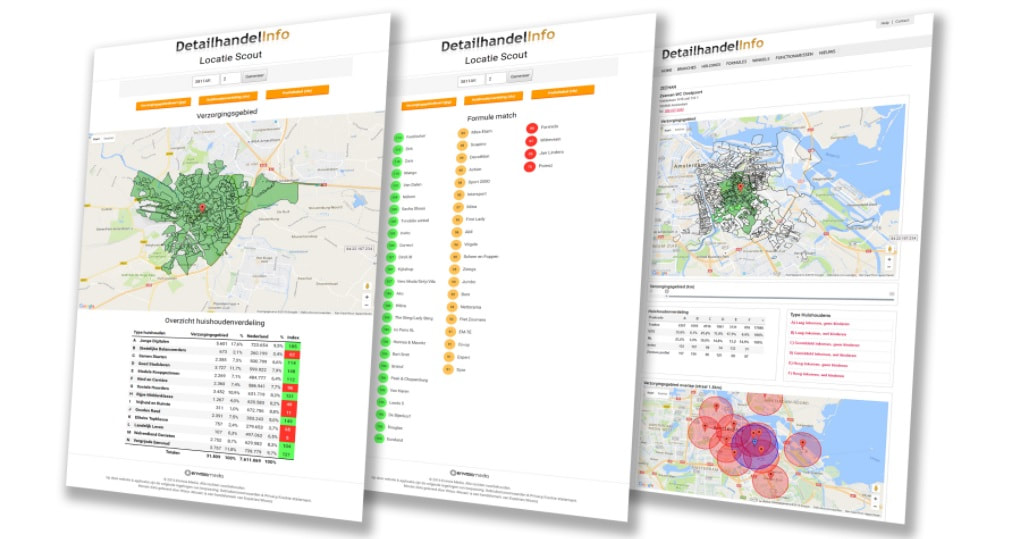Open Peek & Cloppenburg formula entry
This screenshot has width=1015, height=539.
409,379
